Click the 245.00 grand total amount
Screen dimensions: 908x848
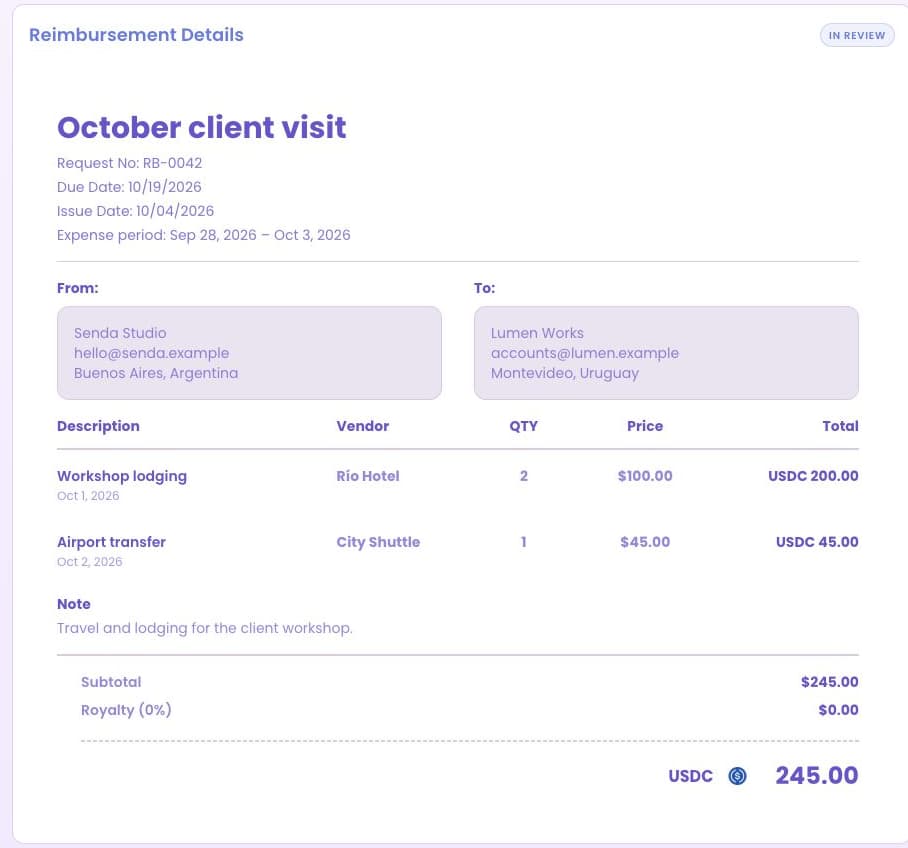coord(817,776)
